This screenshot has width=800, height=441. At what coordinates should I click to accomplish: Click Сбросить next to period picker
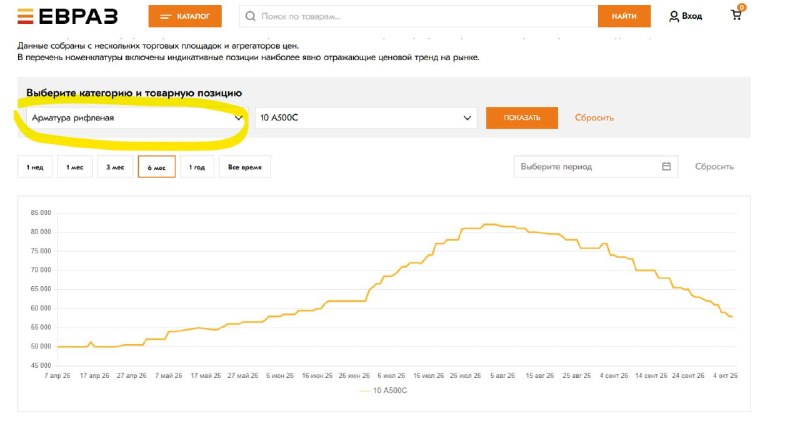[x=714, y=167]
